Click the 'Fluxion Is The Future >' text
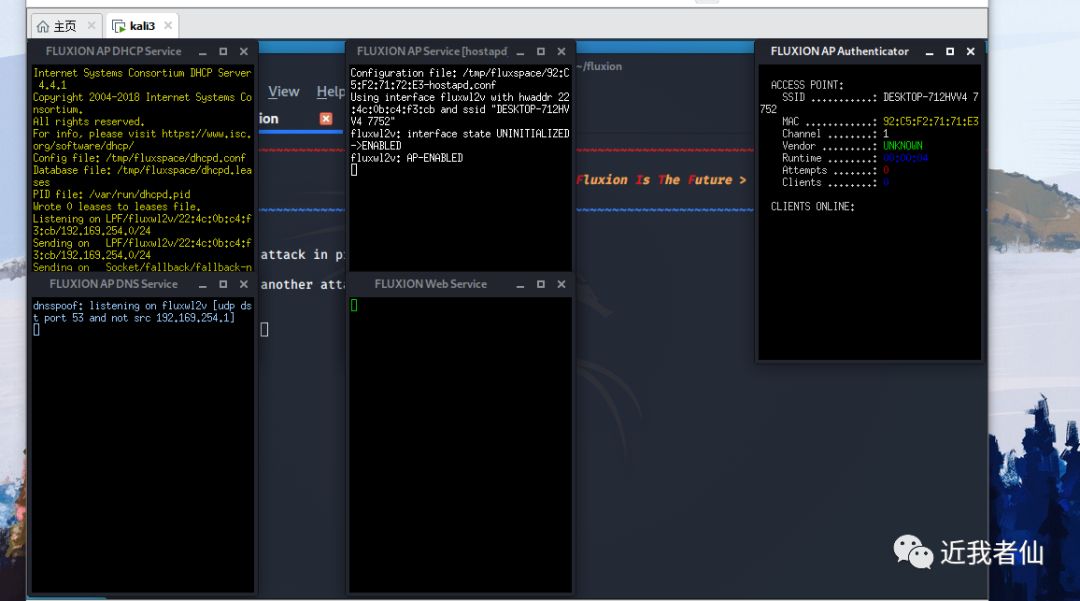This screenshot has height=601, width=1080. pos(661,180)
